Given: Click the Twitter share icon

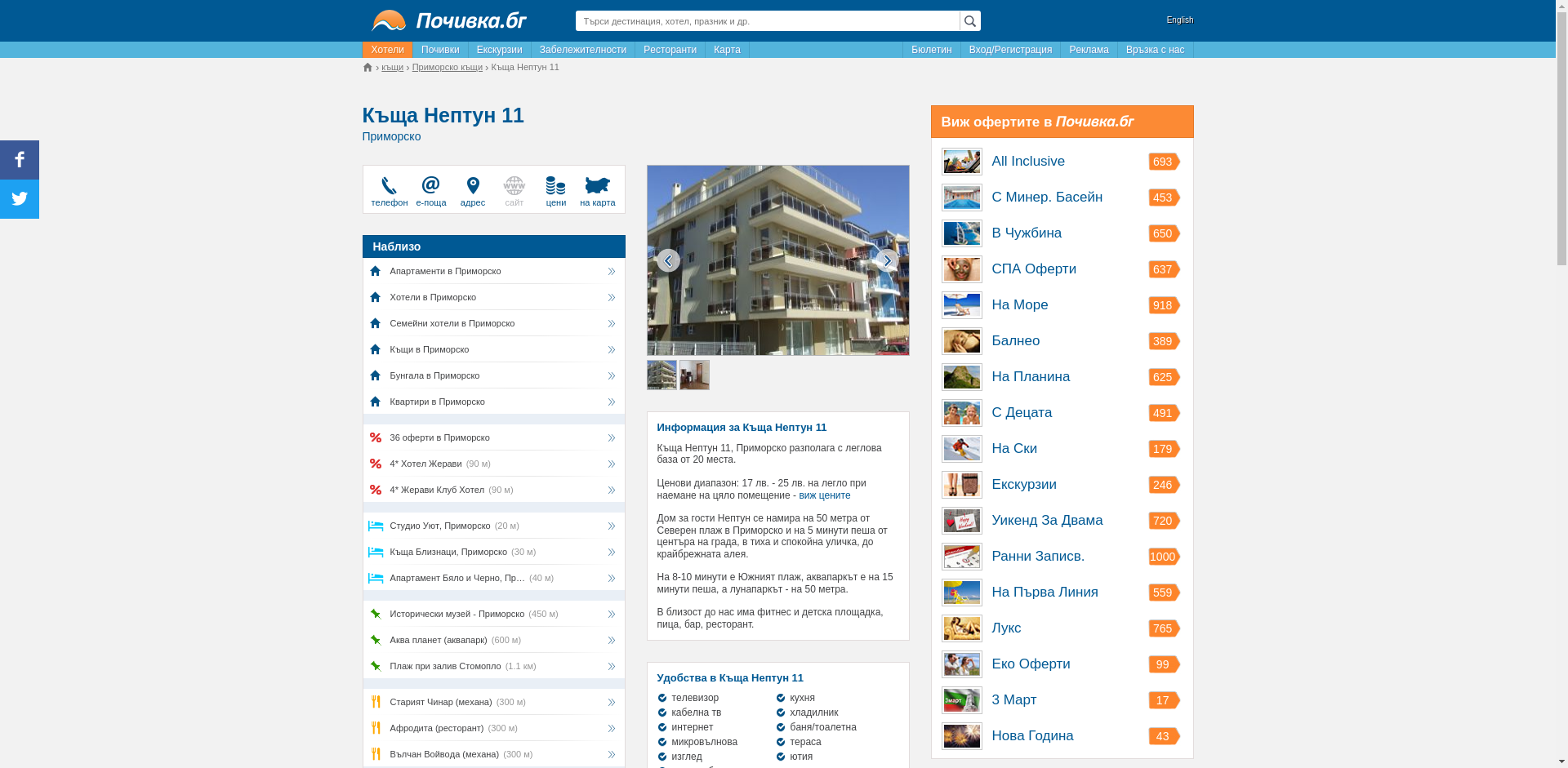Looking at the screenshot, I should coord(20,199).
